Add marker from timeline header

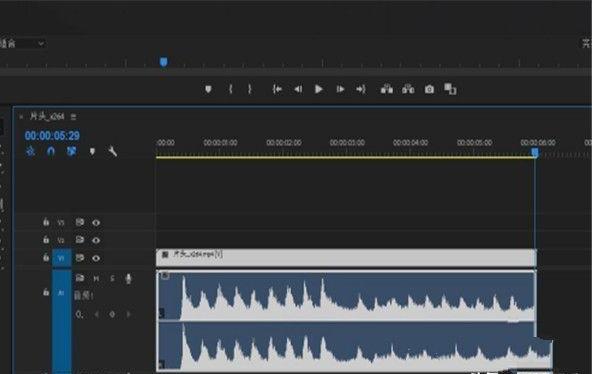tap(92, 152)
